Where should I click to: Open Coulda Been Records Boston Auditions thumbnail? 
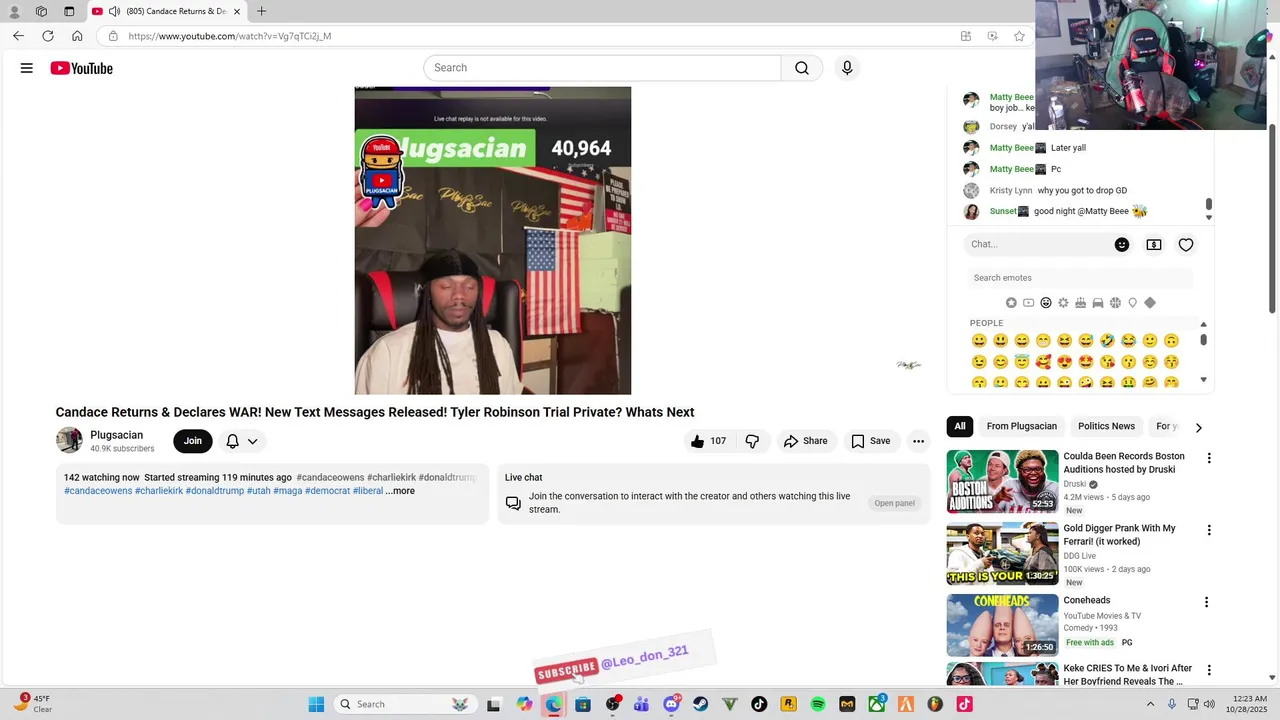coord(1002,481)
